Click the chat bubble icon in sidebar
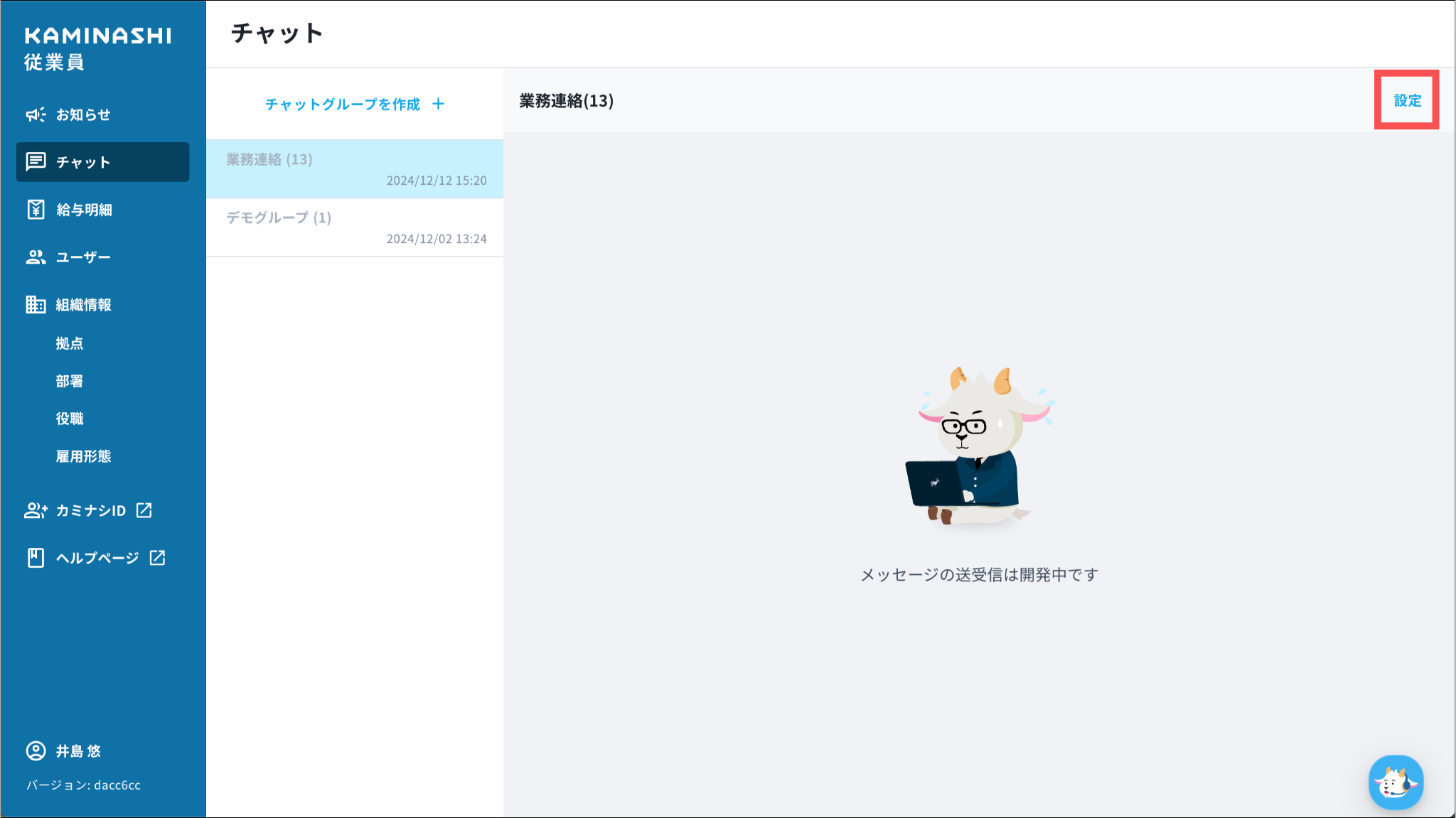The height and width of the screenshot is (818, 1456). (36, 162)
